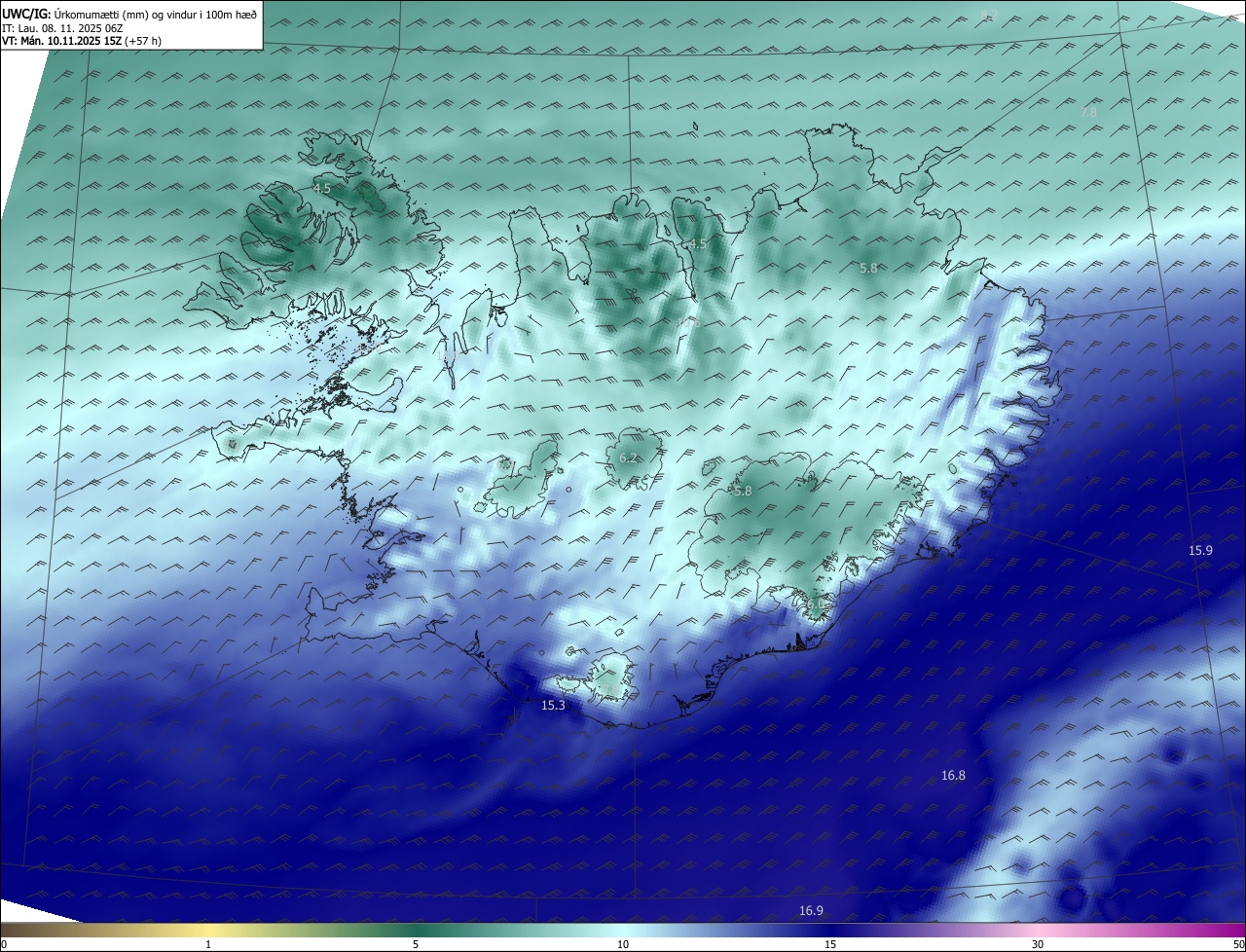
Task: Click the valid time 'VT: Mán. 10.11.2025 15Z (+57 h)'
Action: [x=81, y=42]
